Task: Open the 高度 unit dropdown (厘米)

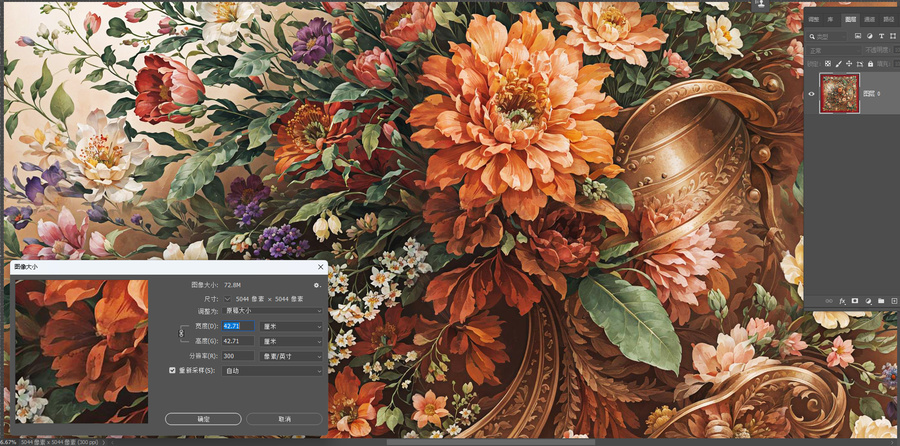Action: tap(291, 341)
